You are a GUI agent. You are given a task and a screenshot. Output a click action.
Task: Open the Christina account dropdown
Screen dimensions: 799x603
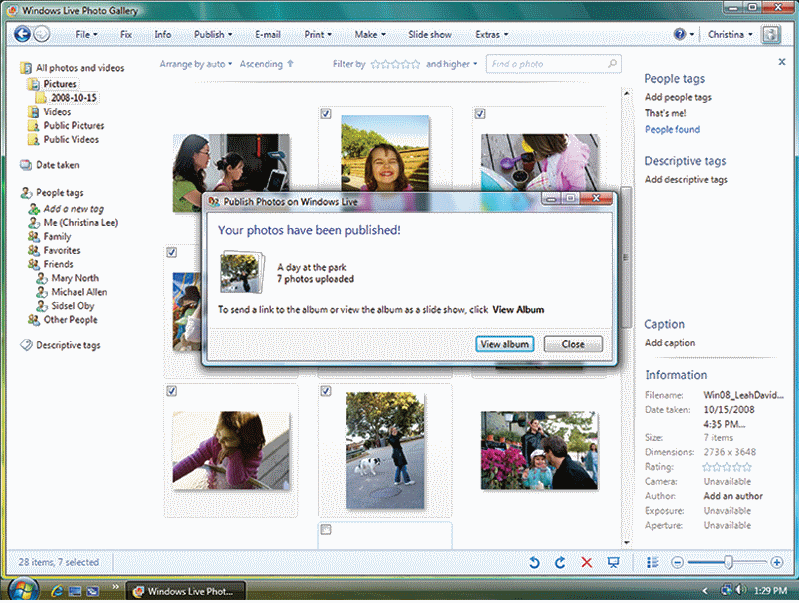click(x=730, y=34)
